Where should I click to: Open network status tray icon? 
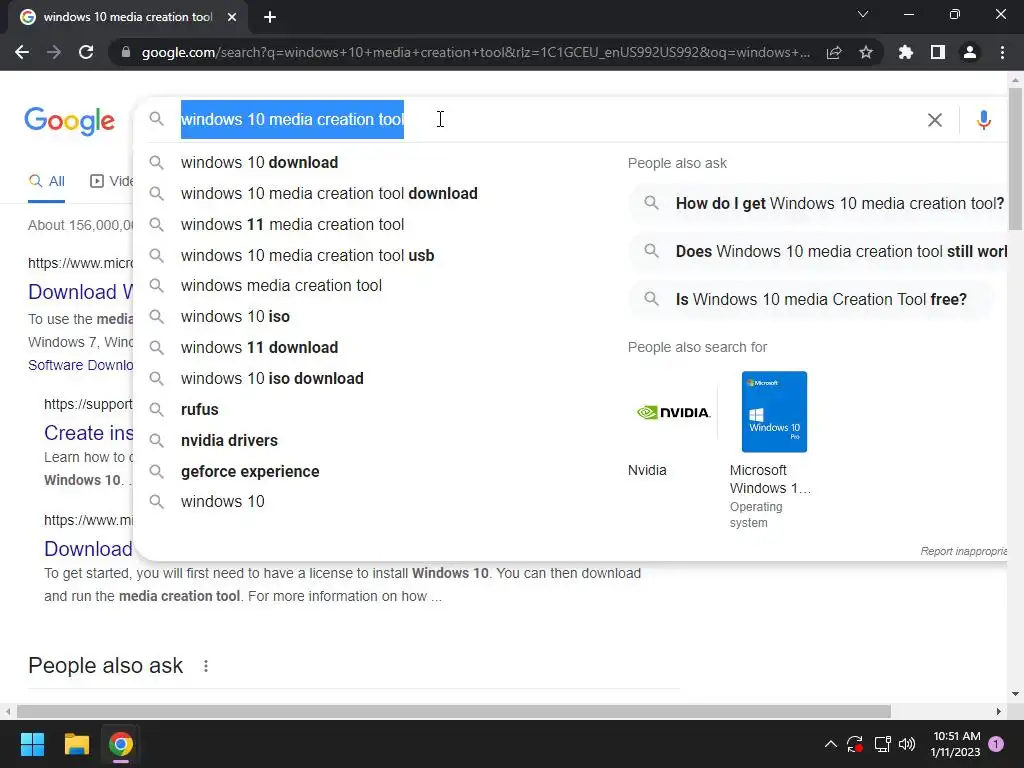882,744
